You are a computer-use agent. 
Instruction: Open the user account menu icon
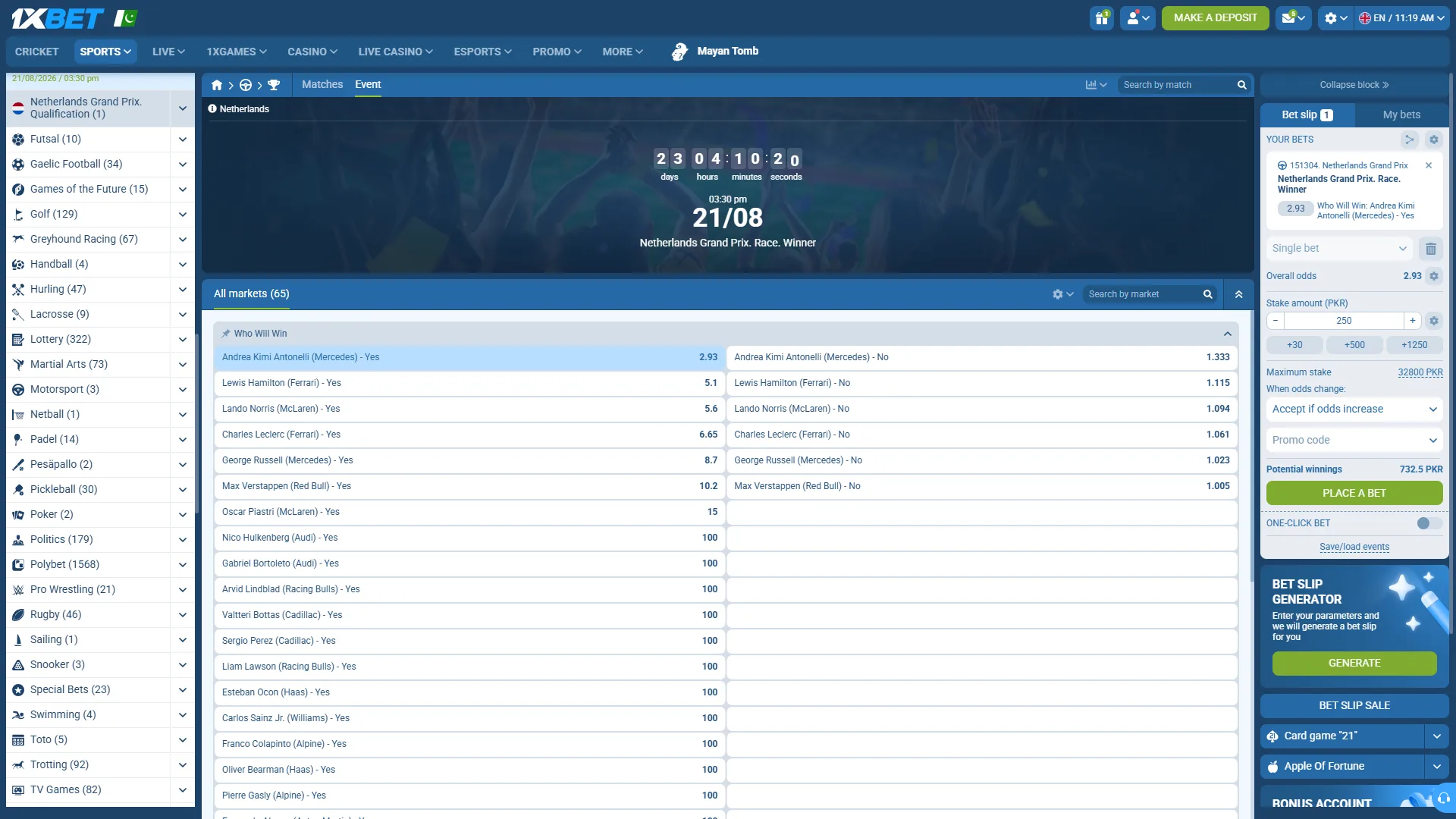pos(1138,18)
